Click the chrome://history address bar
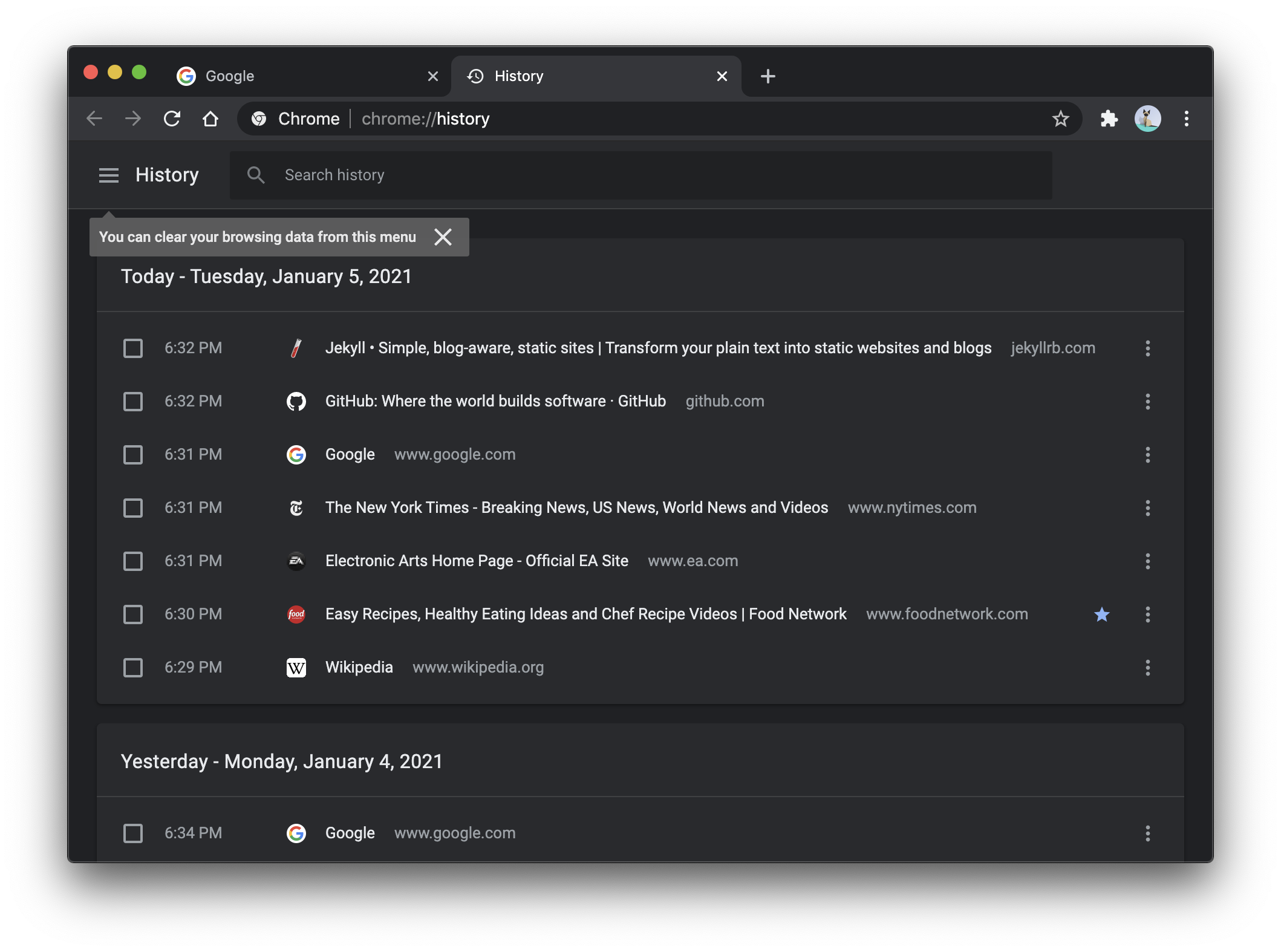 [x=659, y=119]
